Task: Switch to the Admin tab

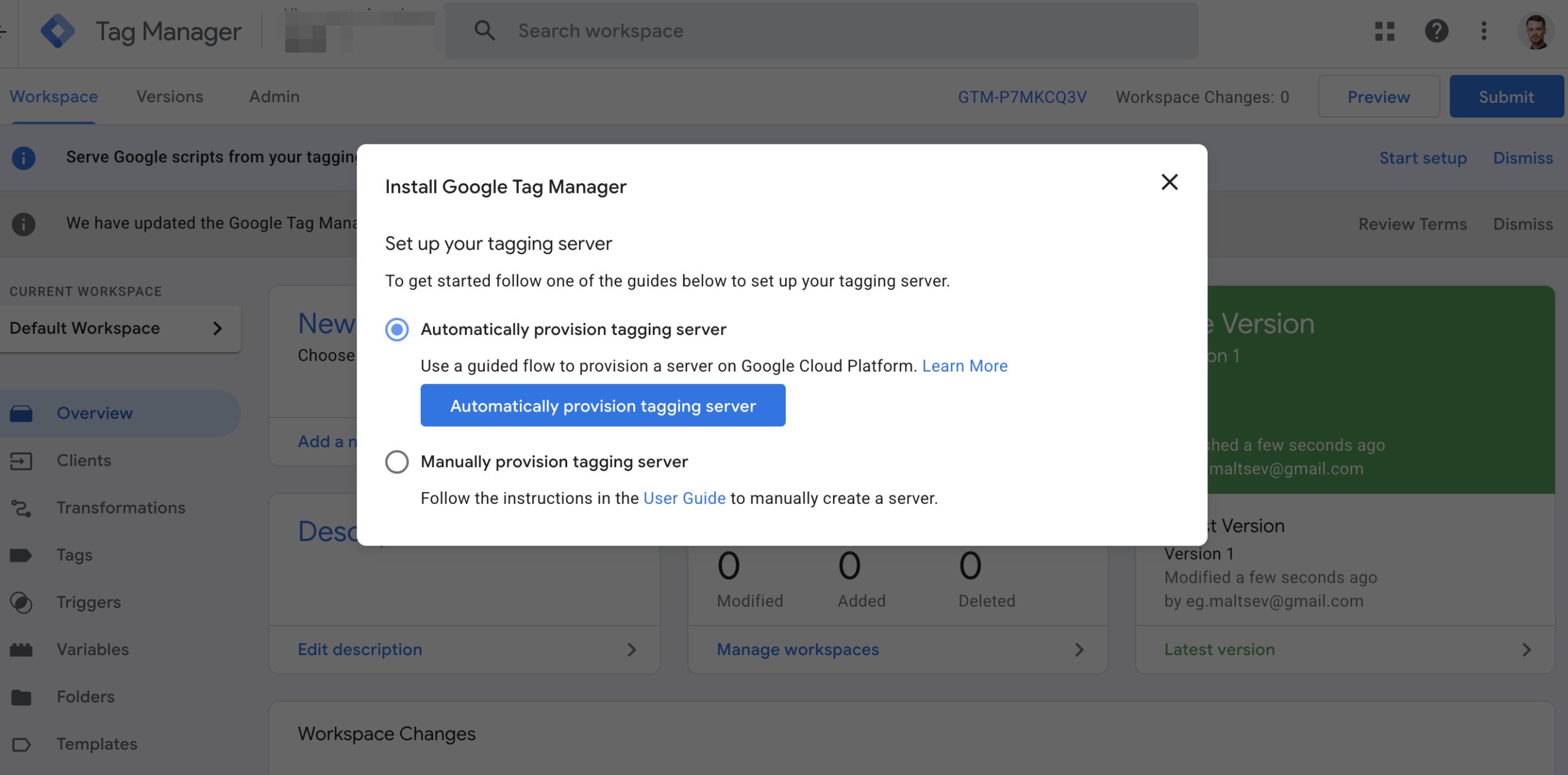Action: click(x=274, y=96)
